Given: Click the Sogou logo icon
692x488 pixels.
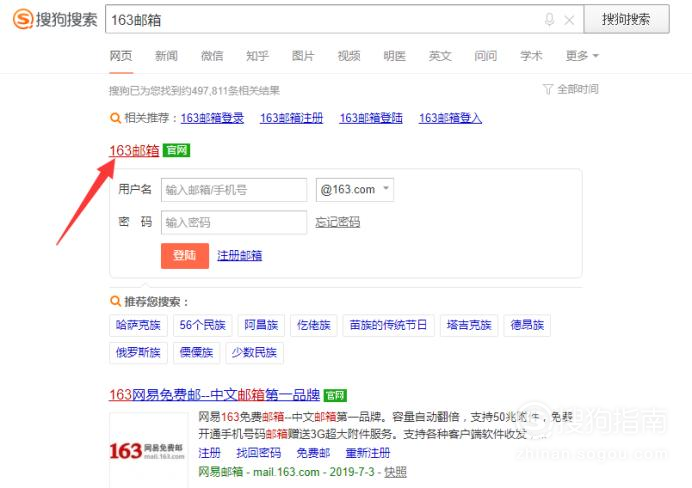Looking at the screenshot, I should coord(23,19).
